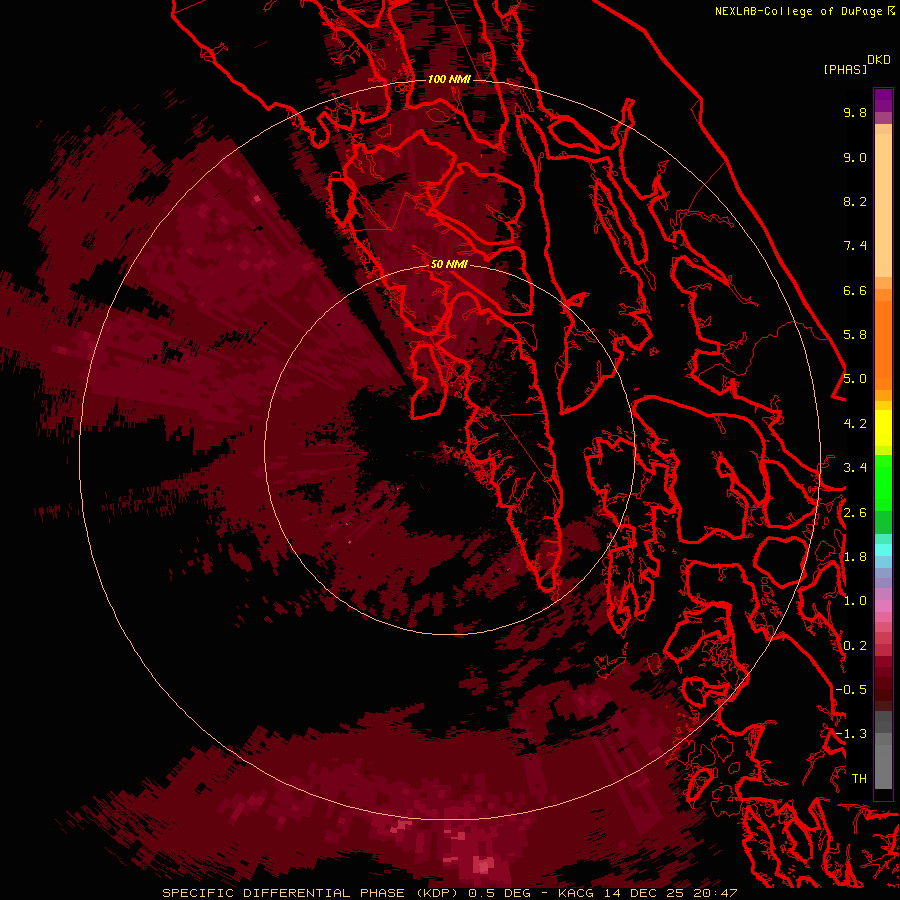Click the 1.0 scale label
Viewport: 900px width, 900px height.
click(x=855, y=601)
